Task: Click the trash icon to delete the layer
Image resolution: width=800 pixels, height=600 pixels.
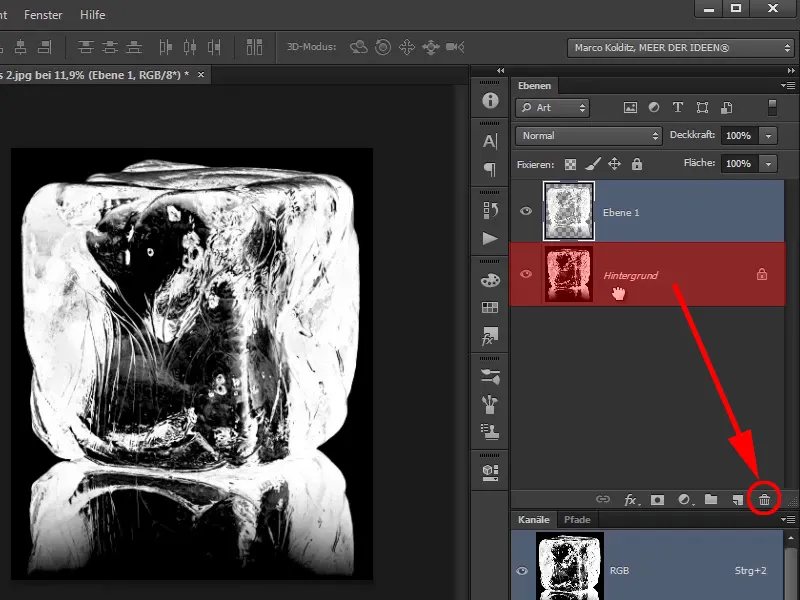Action: pos(764,499)
